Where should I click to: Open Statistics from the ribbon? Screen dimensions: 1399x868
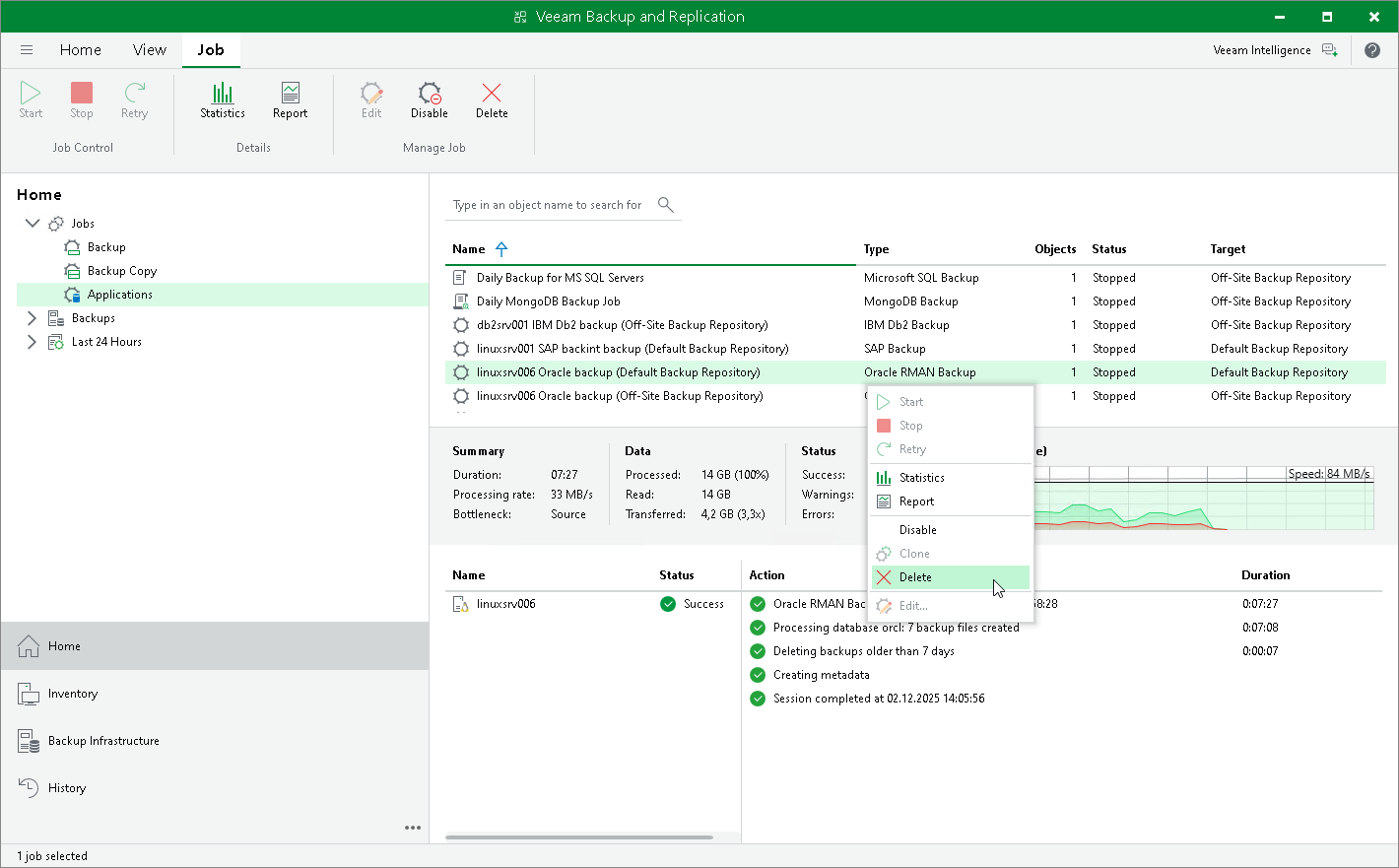pyautogui.click(x=223, y=100)
